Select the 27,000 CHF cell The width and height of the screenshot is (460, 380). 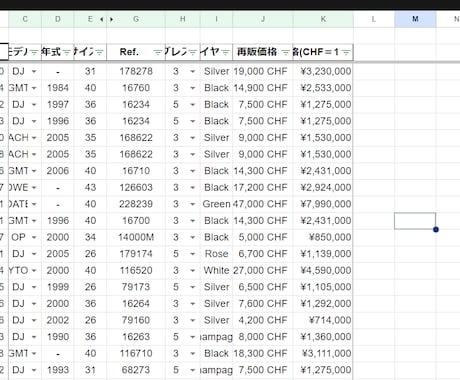263,270
